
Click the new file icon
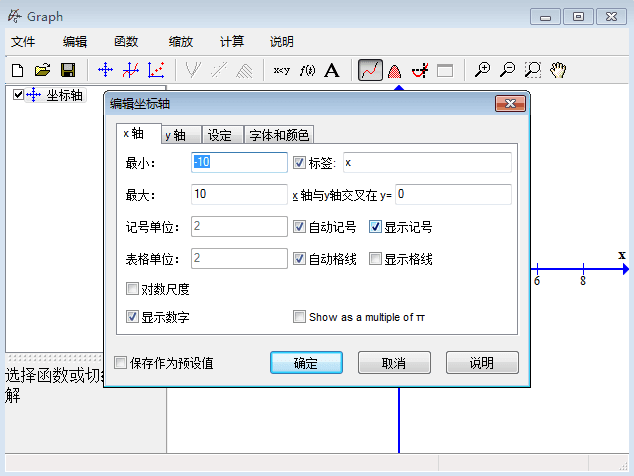pos(17,70)
